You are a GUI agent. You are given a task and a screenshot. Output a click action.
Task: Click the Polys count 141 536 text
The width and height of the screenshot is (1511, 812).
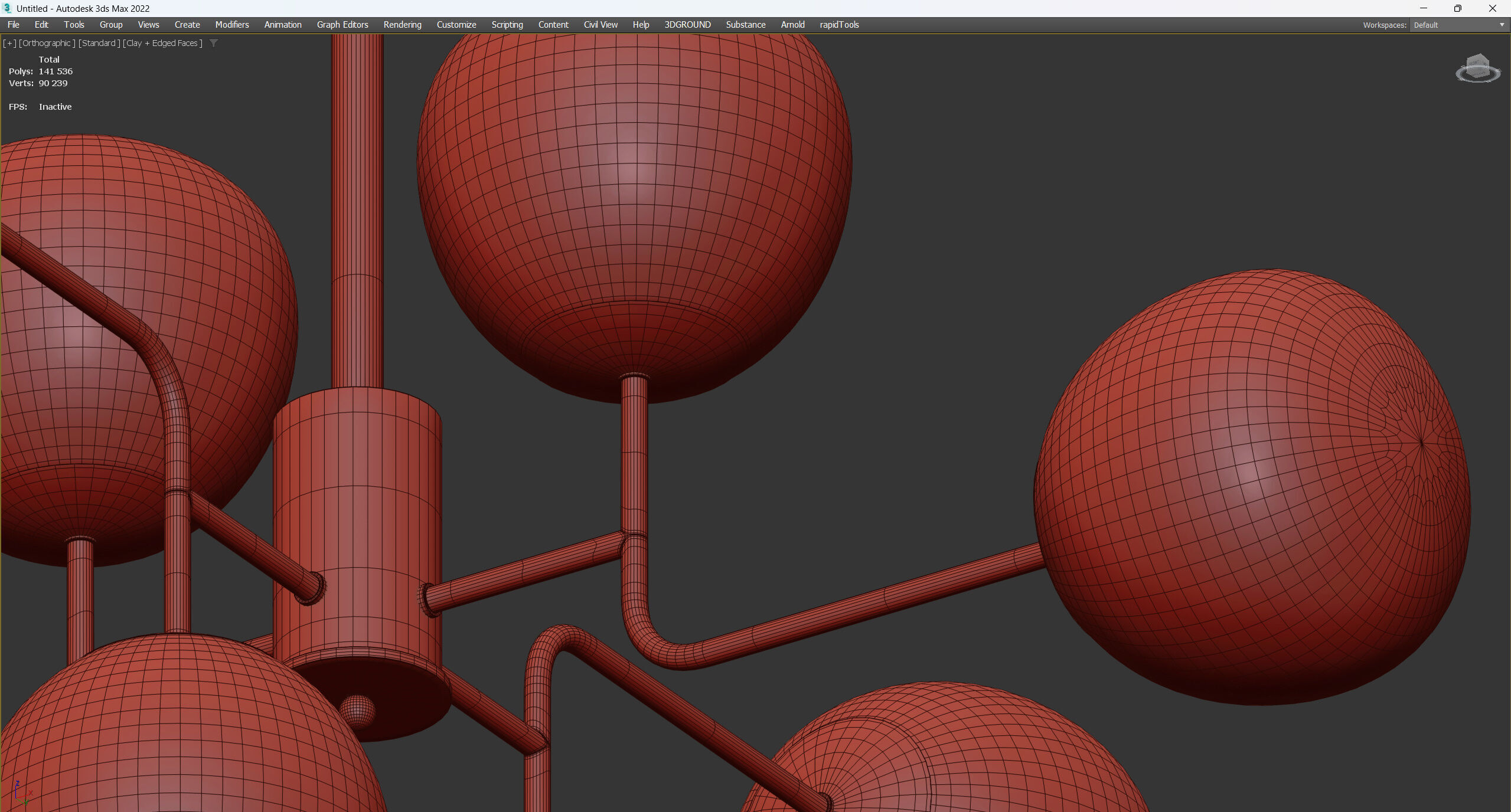point(41,71)
